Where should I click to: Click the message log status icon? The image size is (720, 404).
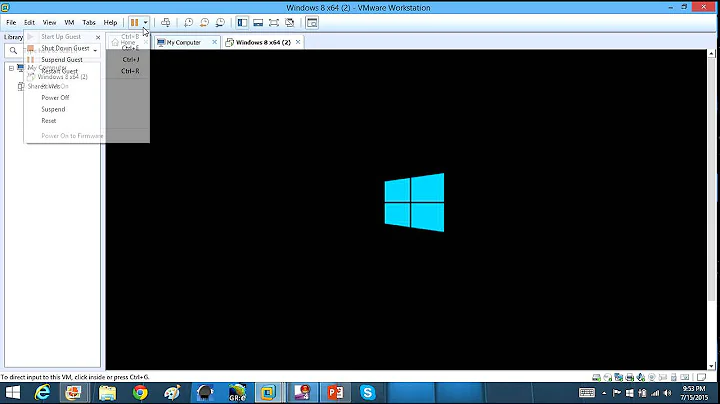[701, 377]
